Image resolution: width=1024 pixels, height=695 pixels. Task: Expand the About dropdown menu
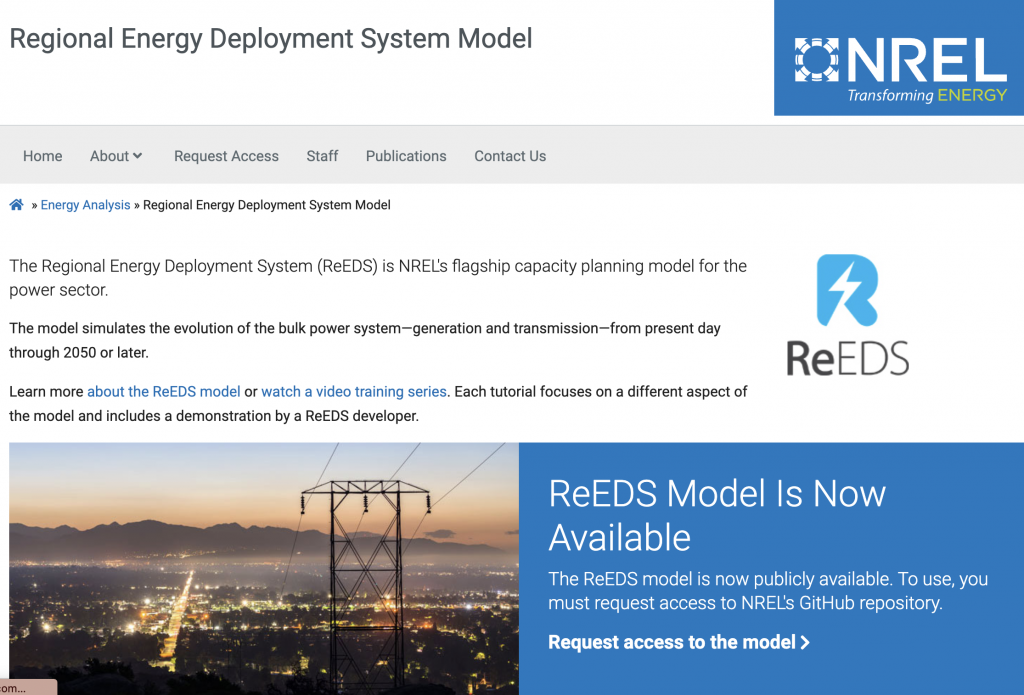[x=116, y=156]
